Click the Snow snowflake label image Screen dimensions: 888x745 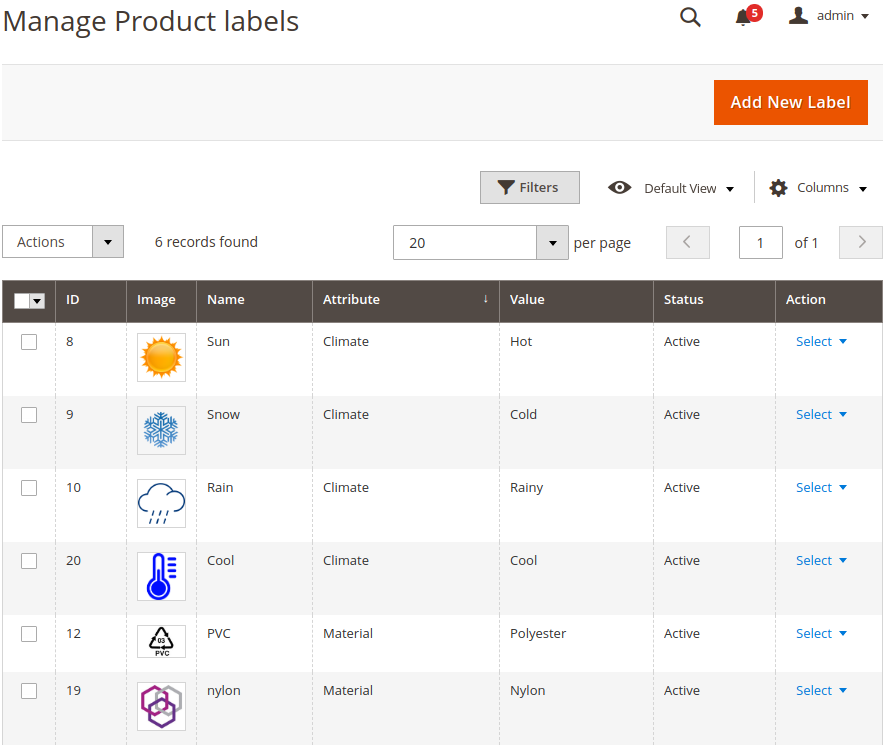pos(161,430)
